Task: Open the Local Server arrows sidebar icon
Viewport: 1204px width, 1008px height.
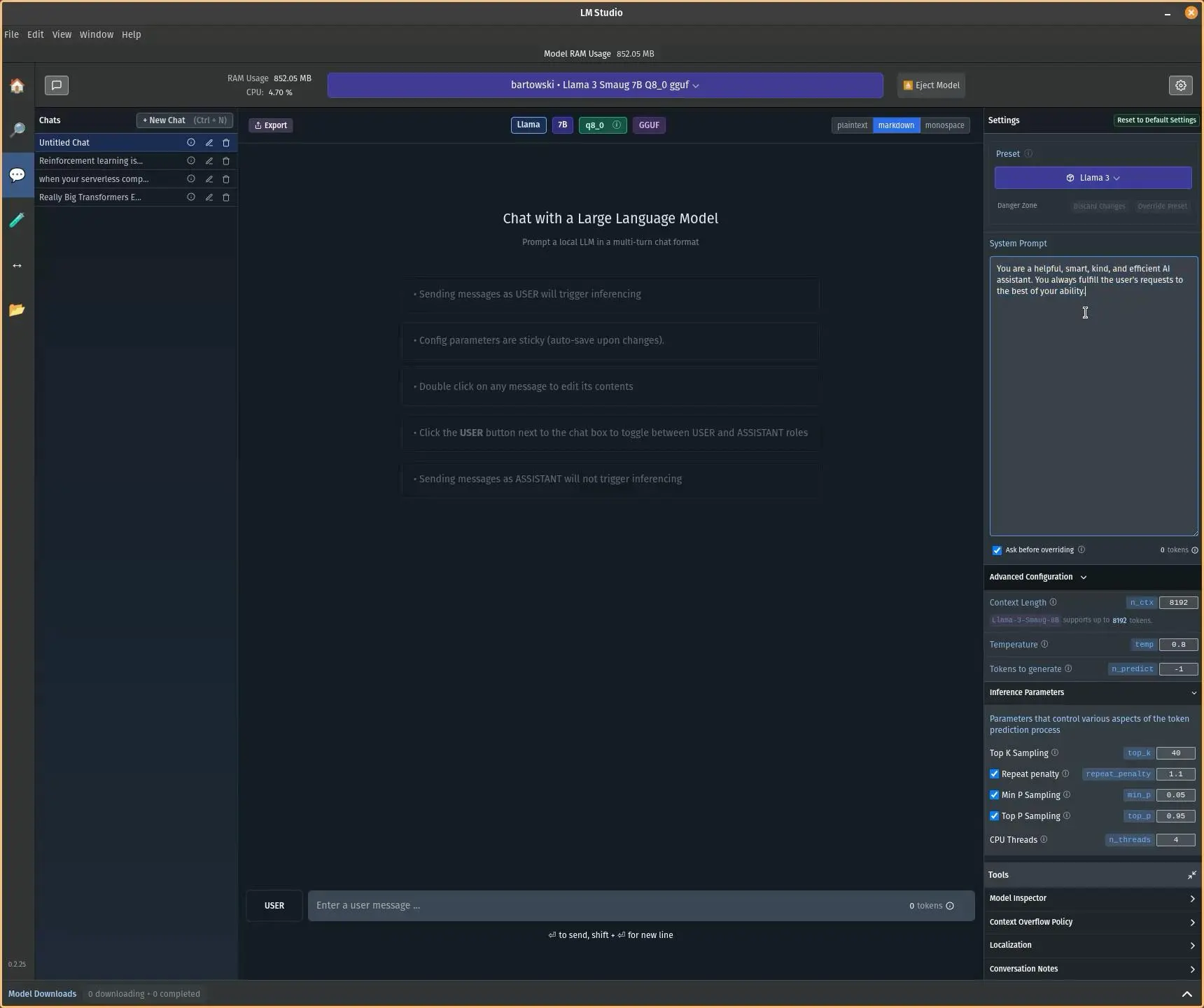Action: 17,265
